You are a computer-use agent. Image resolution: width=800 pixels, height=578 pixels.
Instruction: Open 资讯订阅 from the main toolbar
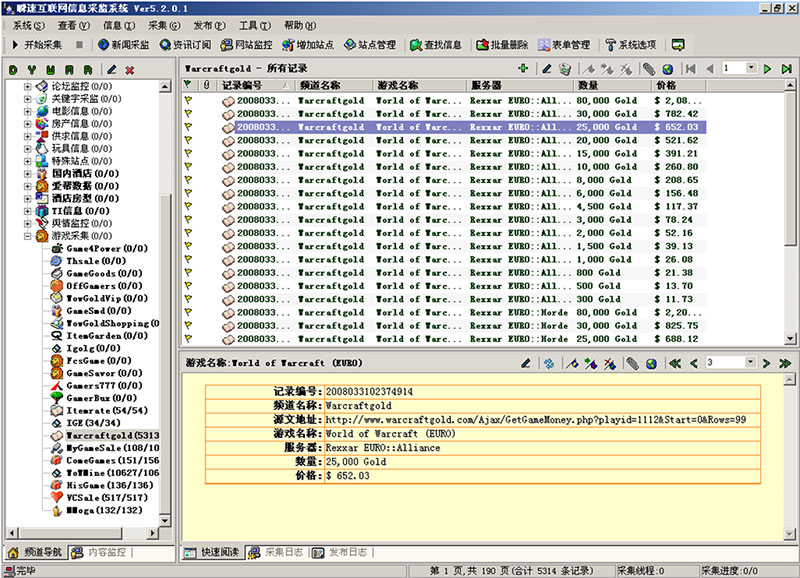(185, 45)
